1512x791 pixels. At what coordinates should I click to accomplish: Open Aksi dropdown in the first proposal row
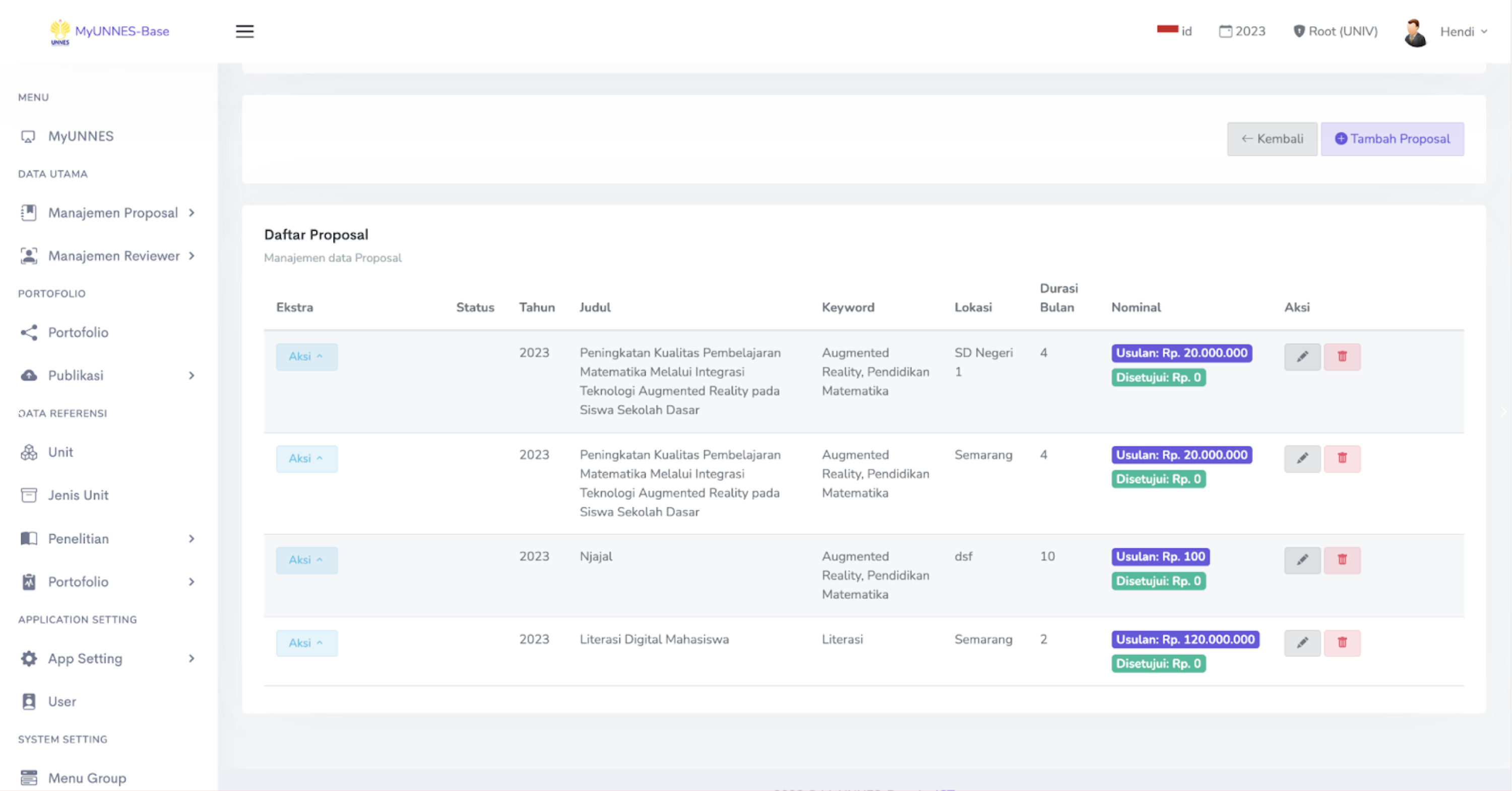click(x=306, y=356)
